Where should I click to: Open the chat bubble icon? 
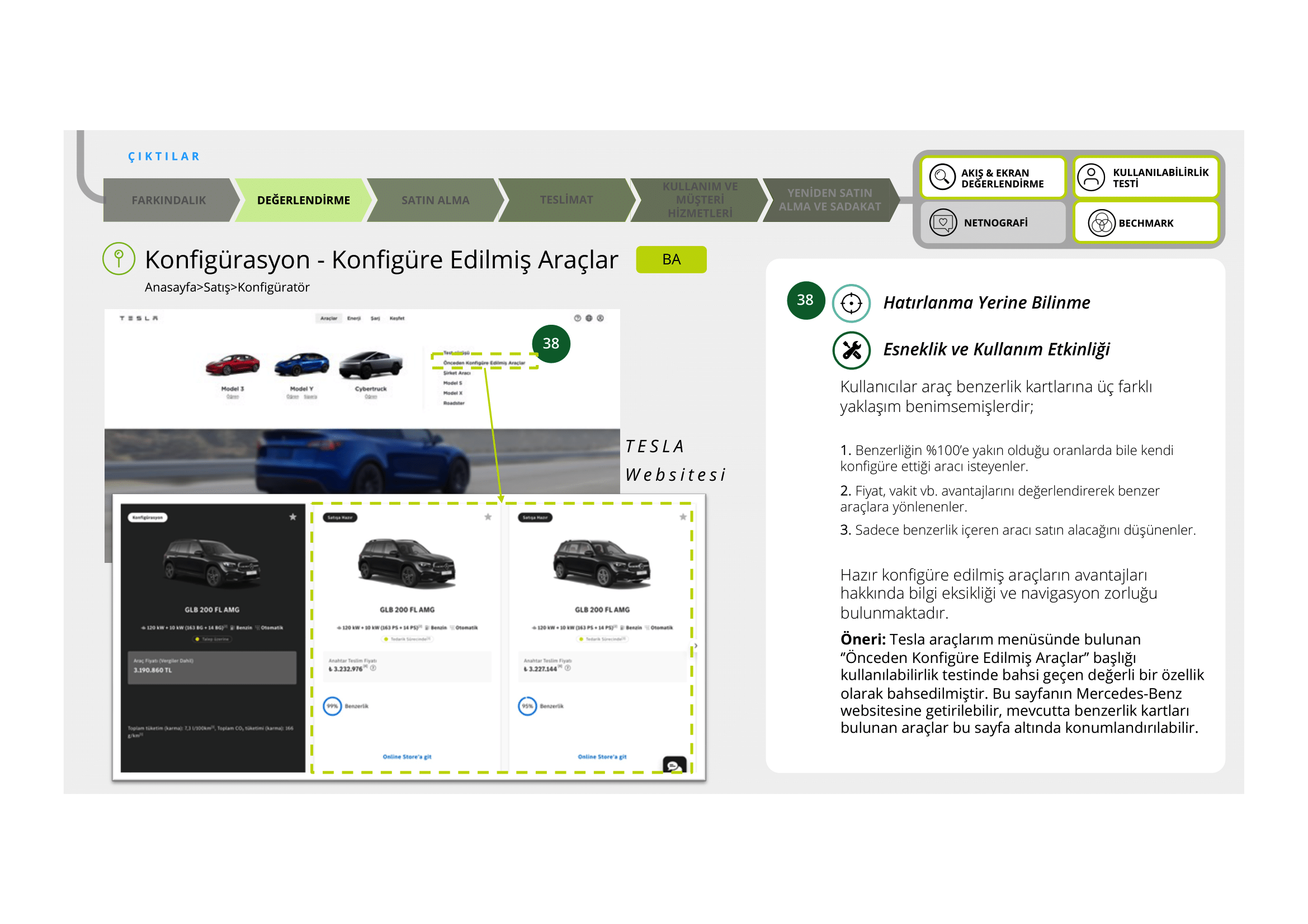coord(674,766)
